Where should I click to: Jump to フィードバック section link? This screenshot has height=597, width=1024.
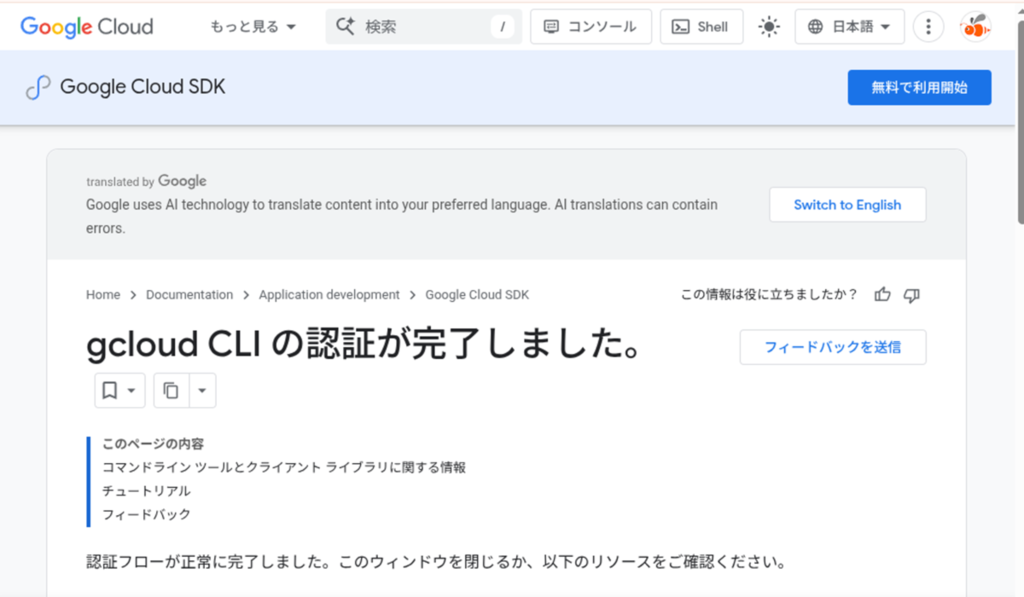pos(146,515)
